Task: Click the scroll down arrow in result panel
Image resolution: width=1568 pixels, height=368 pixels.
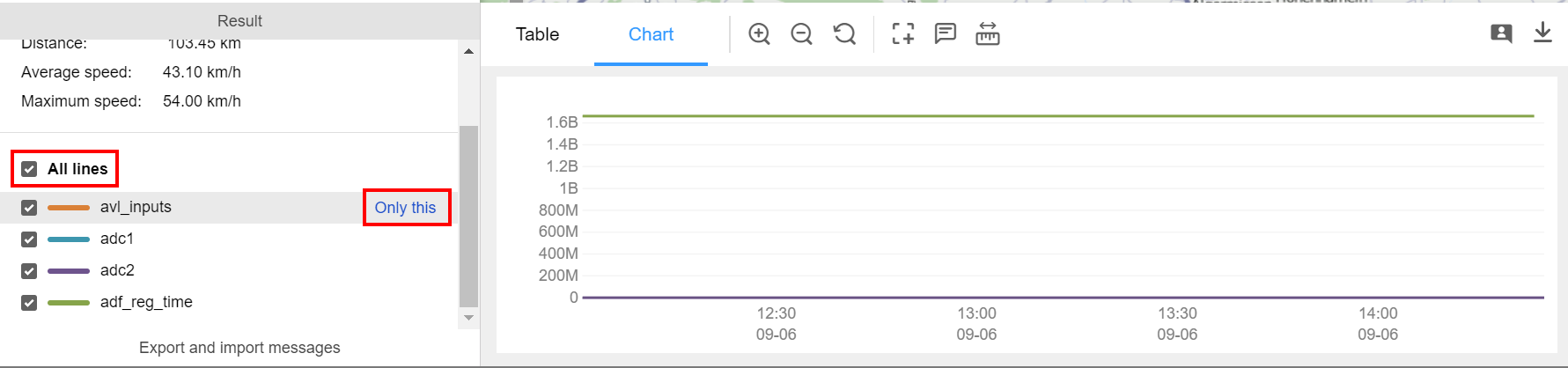Action: click(x=468, y=318)
